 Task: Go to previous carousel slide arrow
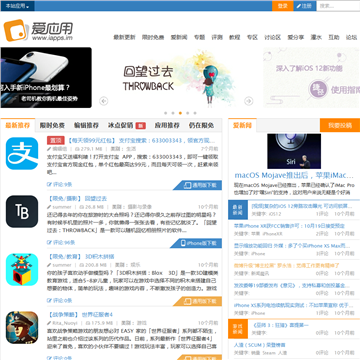[x=104, y=101]
